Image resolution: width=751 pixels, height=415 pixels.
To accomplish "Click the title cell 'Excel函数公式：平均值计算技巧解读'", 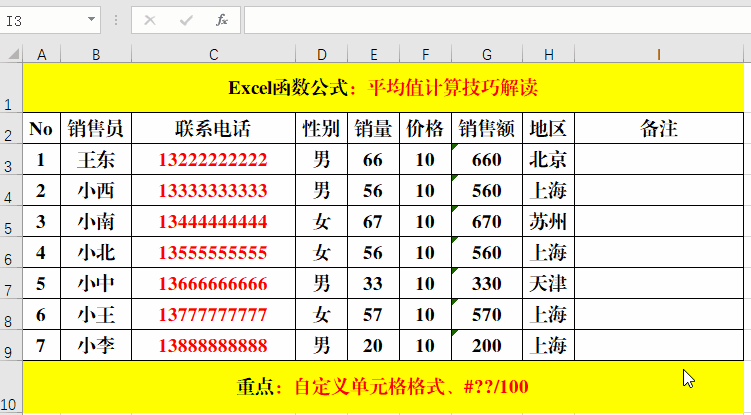I will click(383, 88).
